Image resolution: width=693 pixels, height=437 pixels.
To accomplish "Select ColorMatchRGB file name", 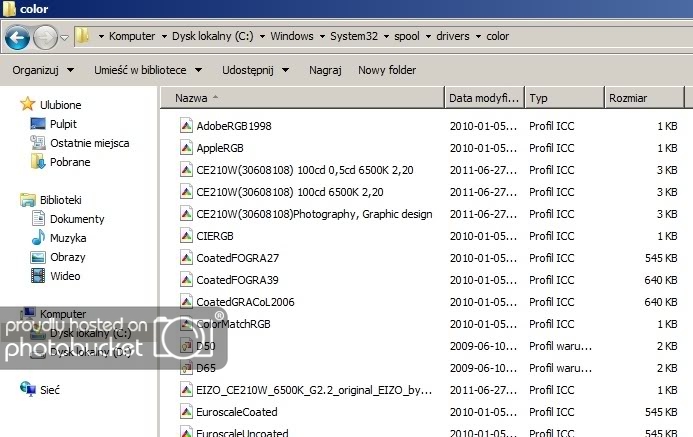I will coord(233,324).
